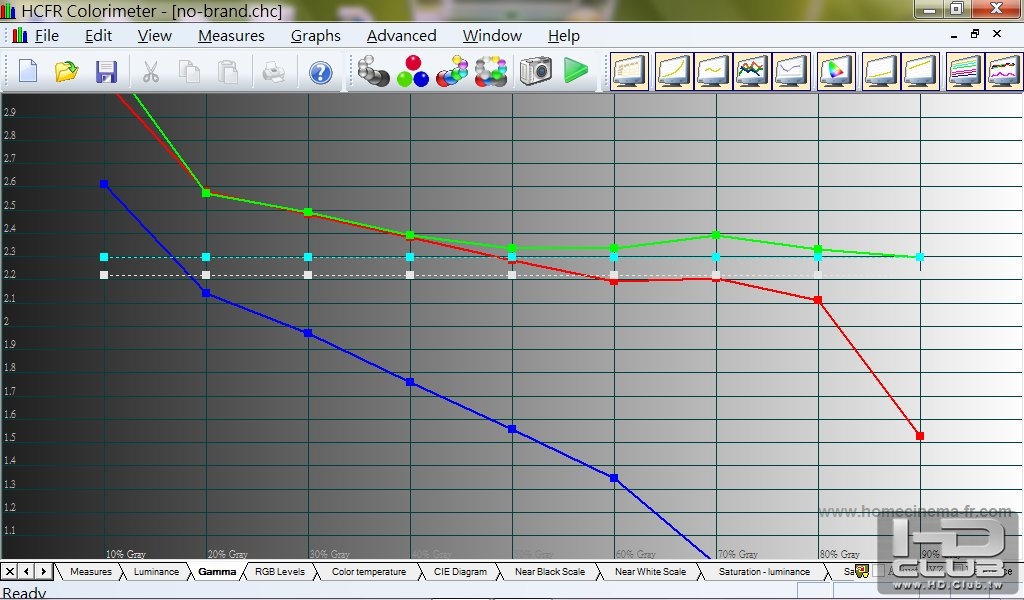Switch to the Luminance tab
Viewport: 1024px width, 600px height.
click(x=156, y=571)
